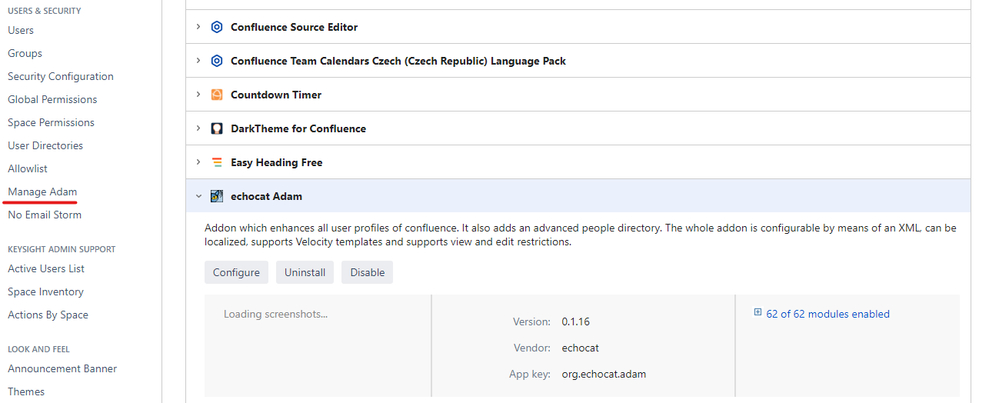Click the Countdown Timer title
The height and width of the screenshot is (403, 999).
coord(276,94)
